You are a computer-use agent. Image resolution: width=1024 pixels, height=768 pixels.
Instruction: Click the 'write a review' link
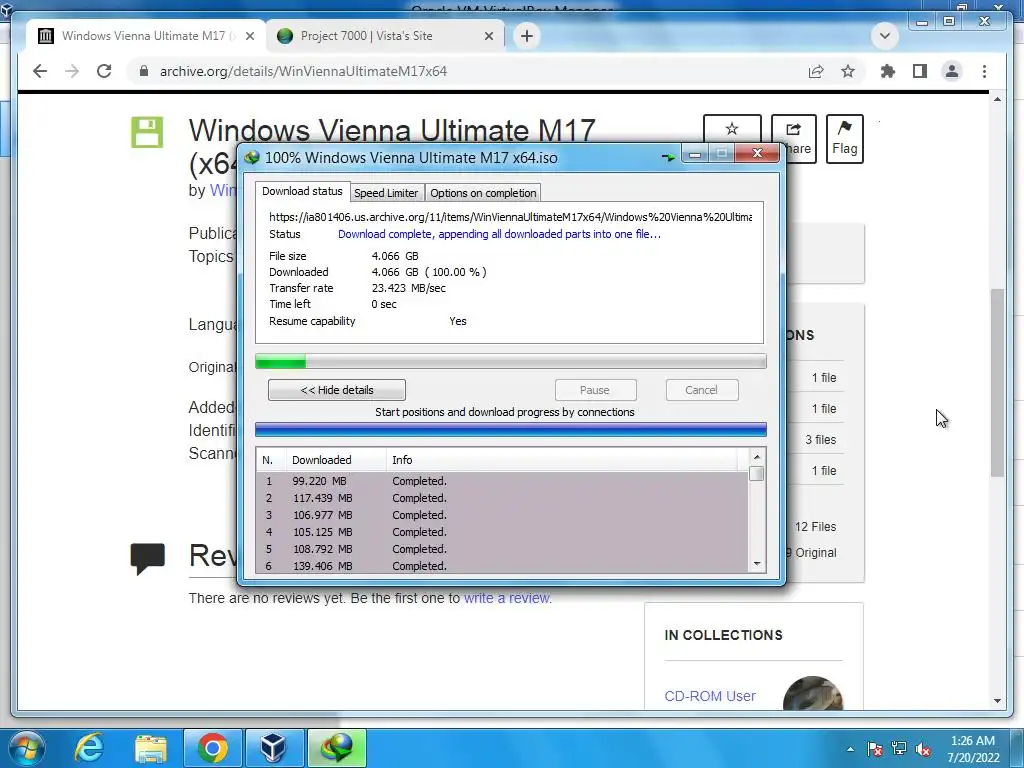tap(507, 598)
